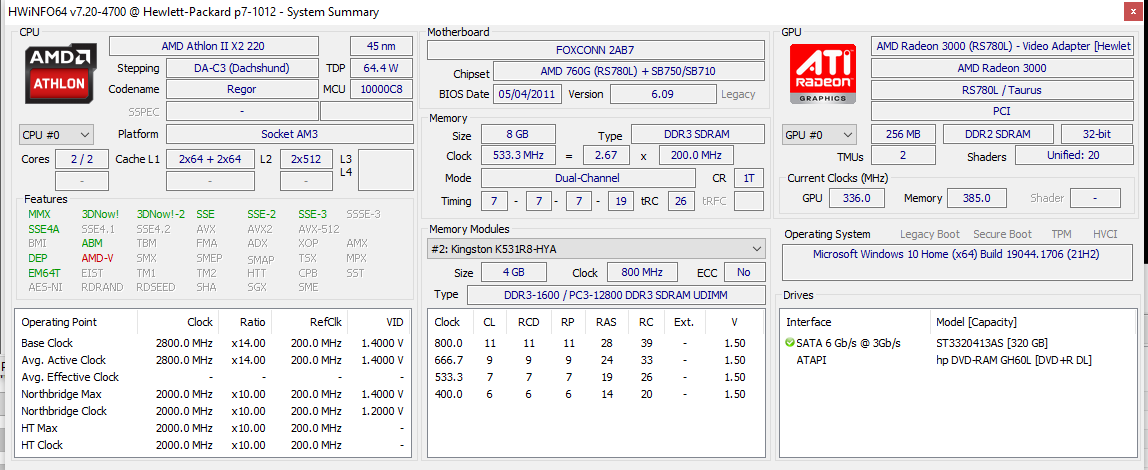The image size is (1148, 470).
Task: Click the EM64T feature flag
Action: (45, 272)
